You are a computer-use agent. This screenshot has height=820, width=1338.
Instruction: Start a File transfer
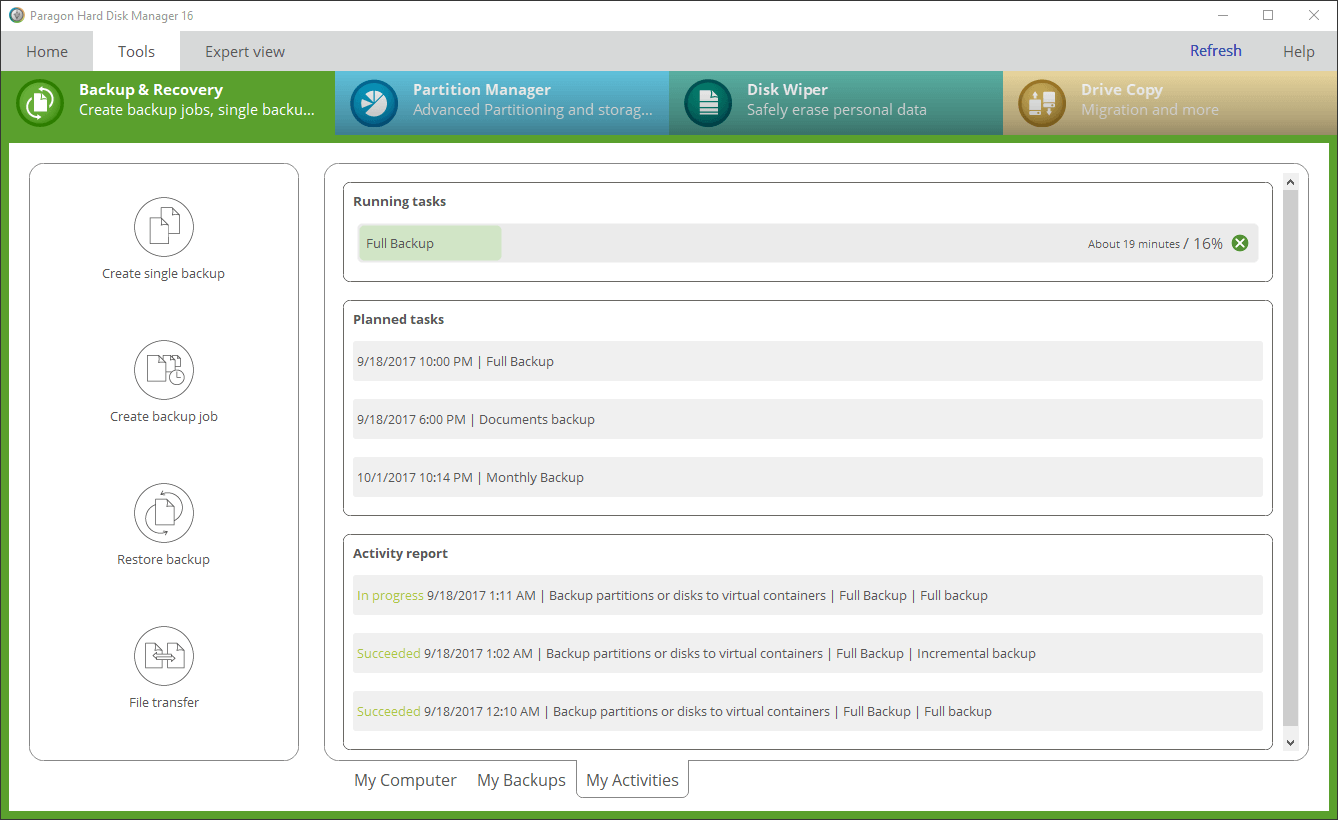click(163, 668)
